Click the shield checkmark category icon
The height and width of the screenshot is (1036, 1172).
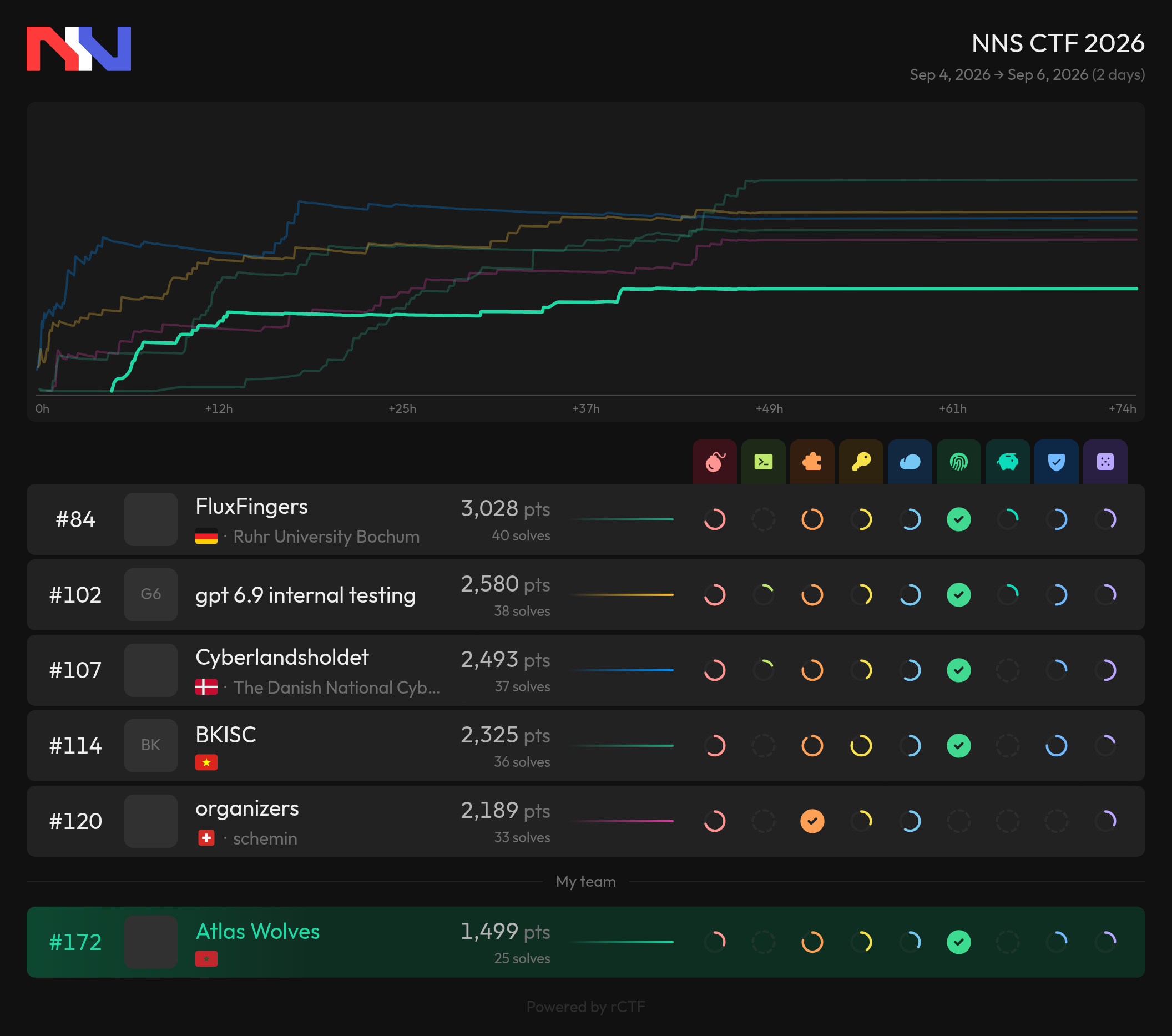(1056, 462)
